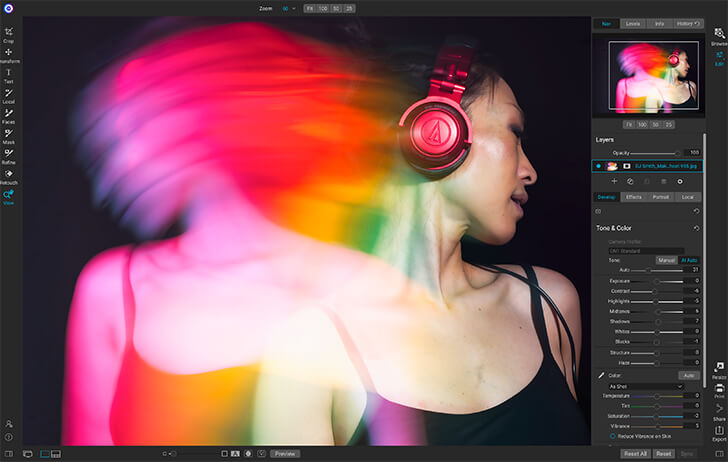
Task: Click the duplicate layer icon
Action: [x=630, y=182]
